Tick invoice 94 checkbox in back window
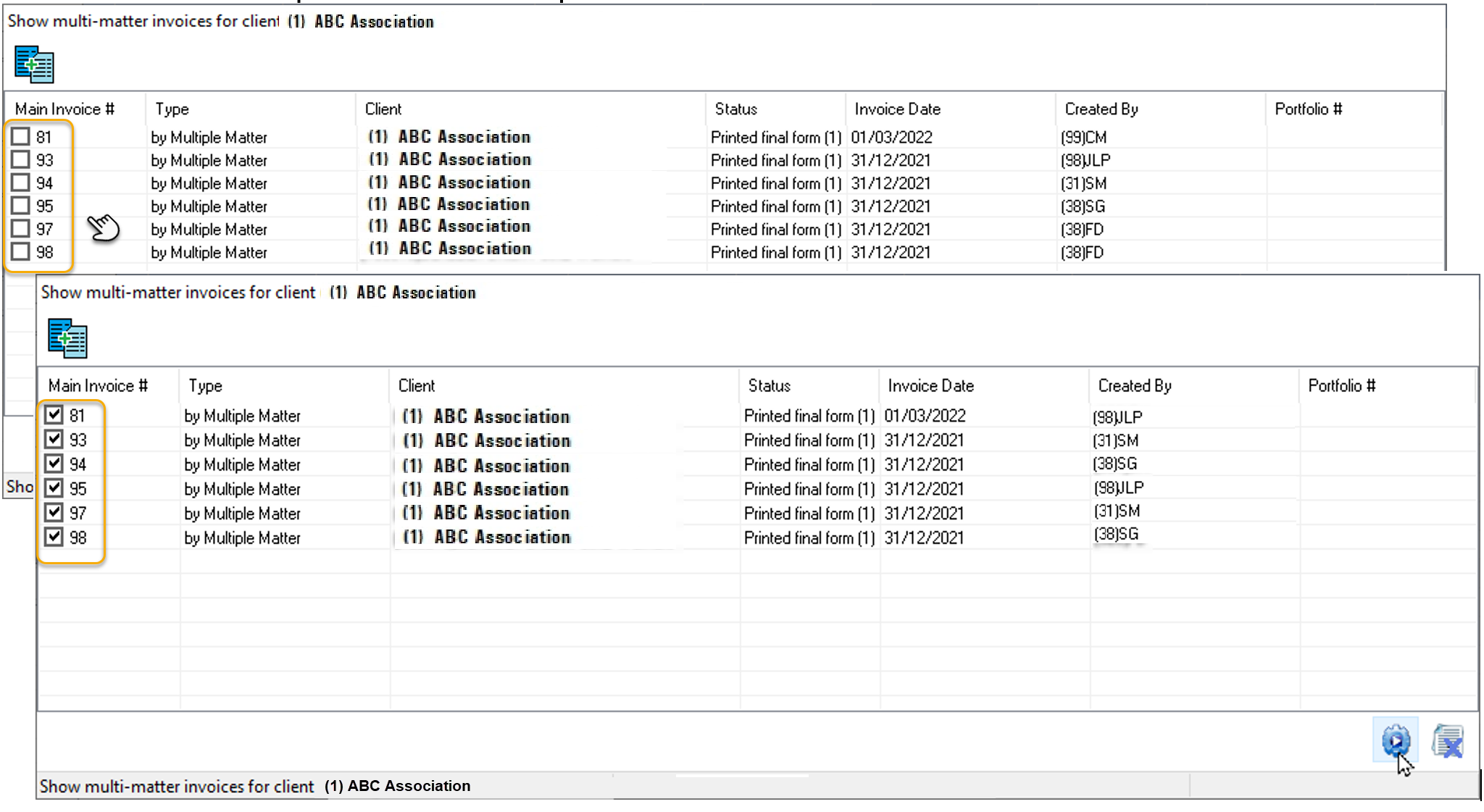This screenshot has width=1484, height=812. coord(20,183)
